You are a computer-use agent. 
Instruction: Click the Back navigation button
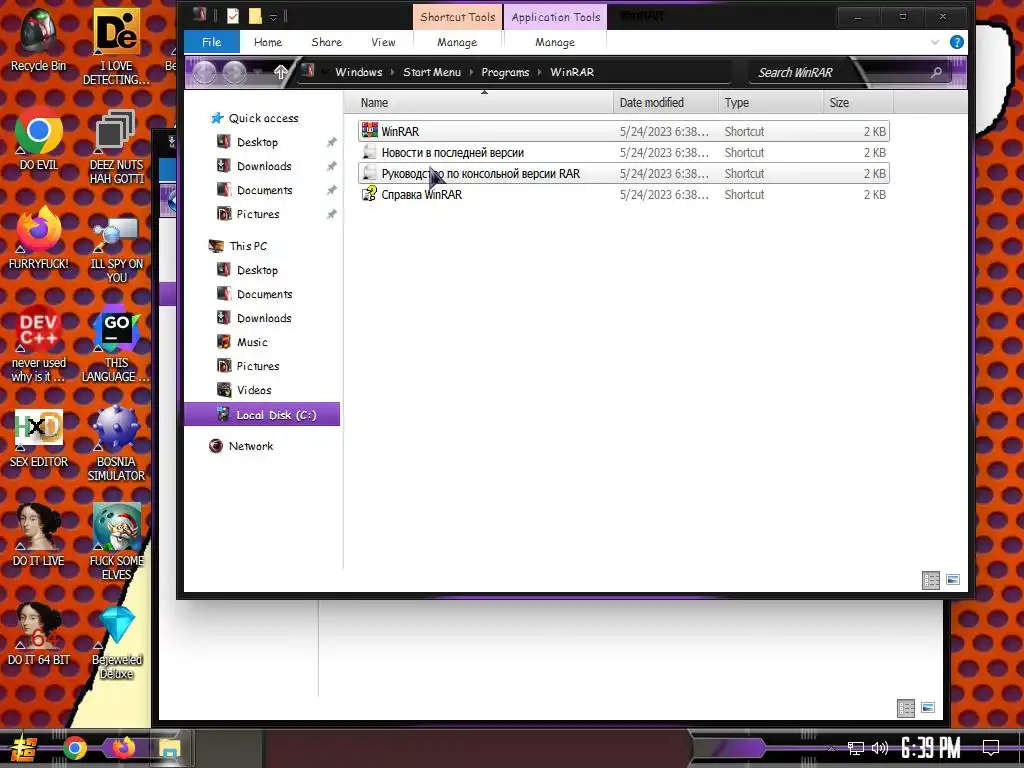[204, 72]
